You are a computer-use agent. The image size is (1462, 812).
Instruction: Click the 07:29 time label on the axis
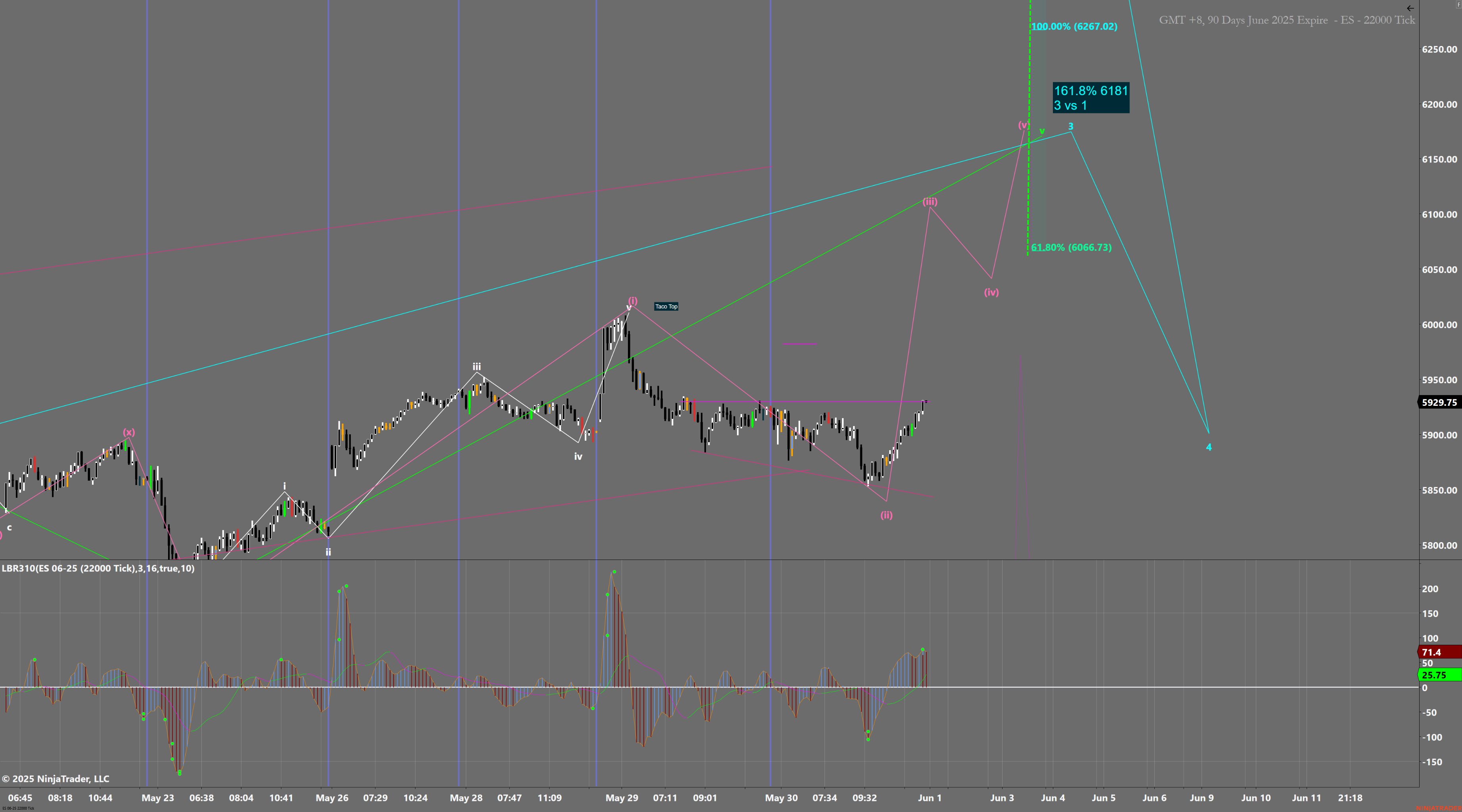coord(376,798)
